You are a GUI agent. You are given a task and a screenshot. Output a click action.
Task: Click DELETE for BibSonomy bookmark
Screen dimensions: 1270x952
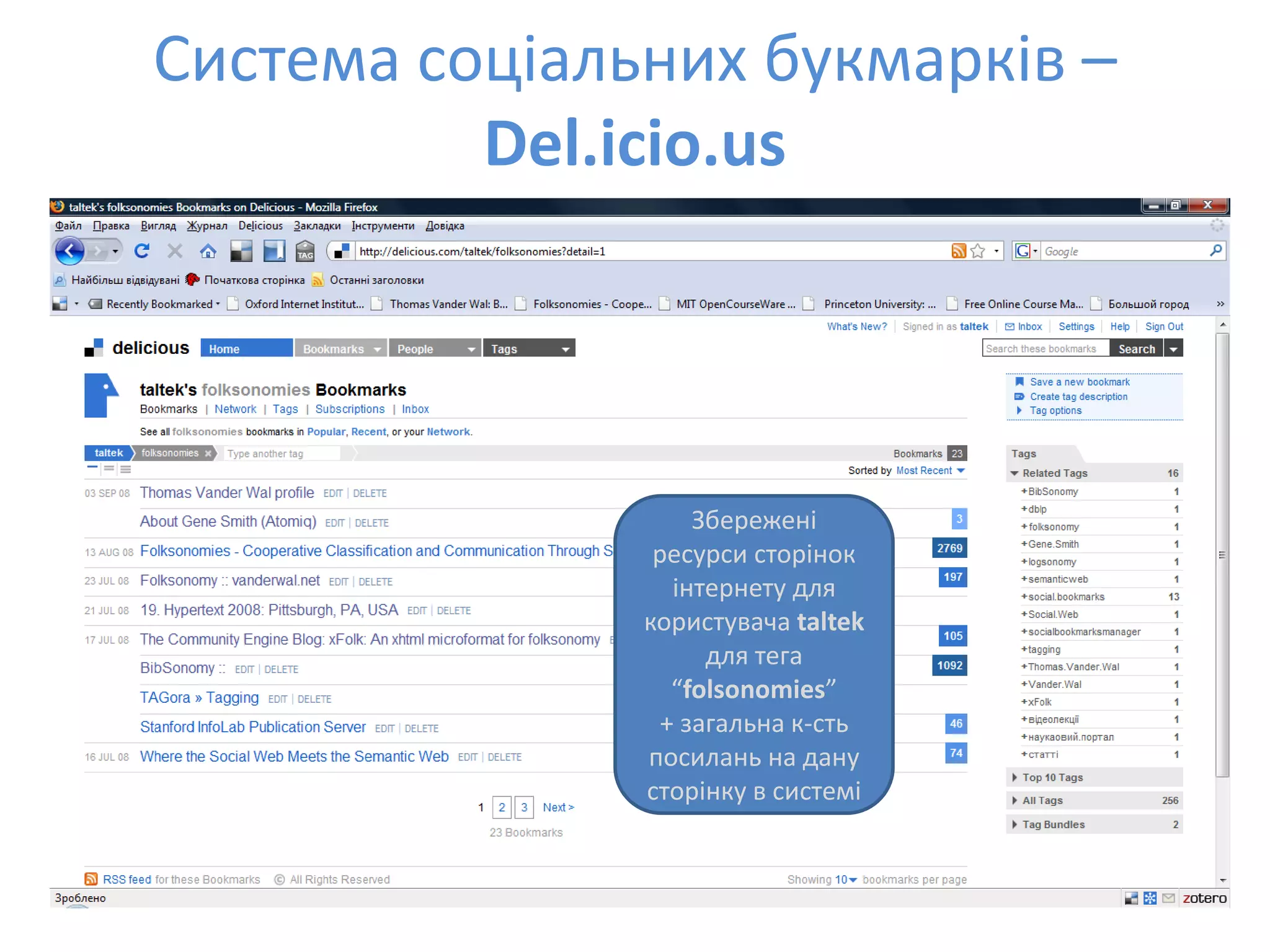pos(281,669)
